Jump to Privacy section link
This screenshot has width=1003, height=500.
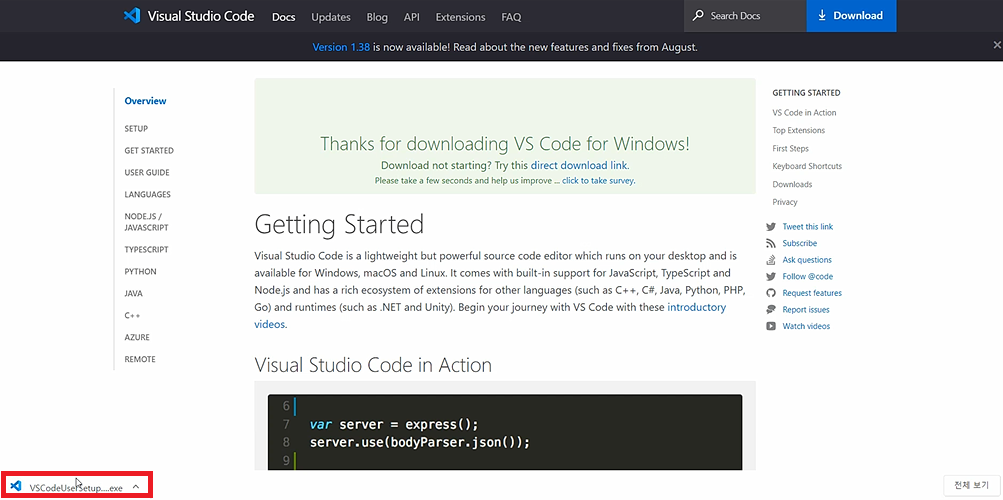point(785,202)
